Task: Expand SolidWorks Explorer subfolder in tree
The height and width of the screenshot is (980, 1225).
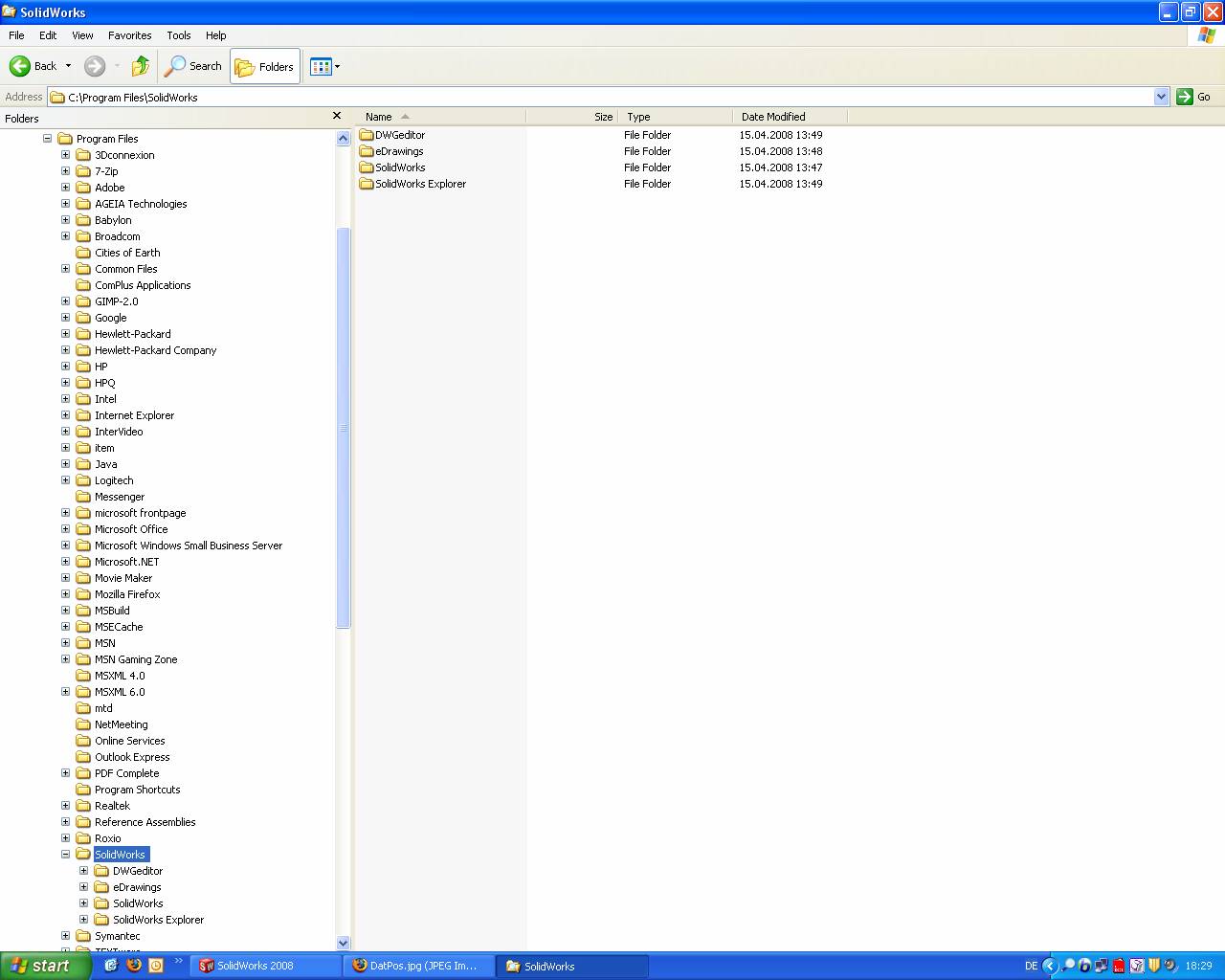Action: 83,920
